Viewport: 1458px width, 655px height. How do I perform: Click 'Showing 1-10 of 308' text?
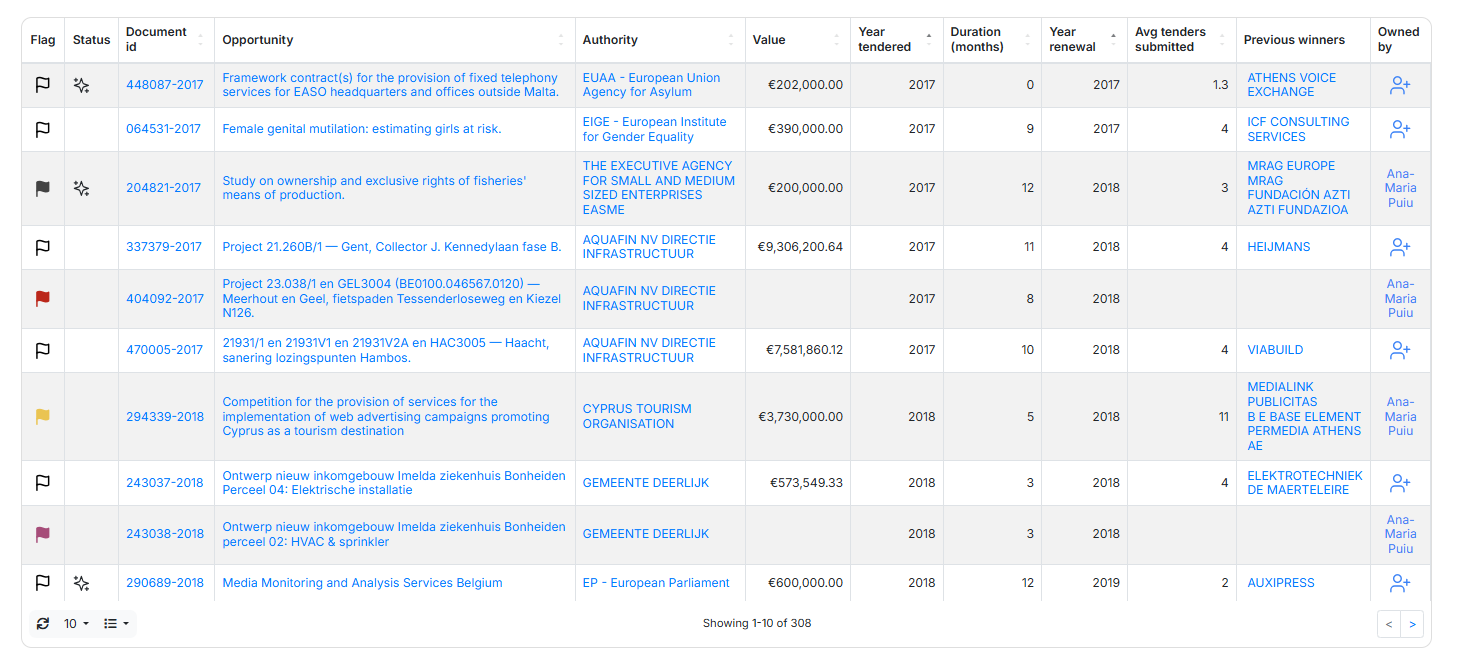(x=757, y=623)
